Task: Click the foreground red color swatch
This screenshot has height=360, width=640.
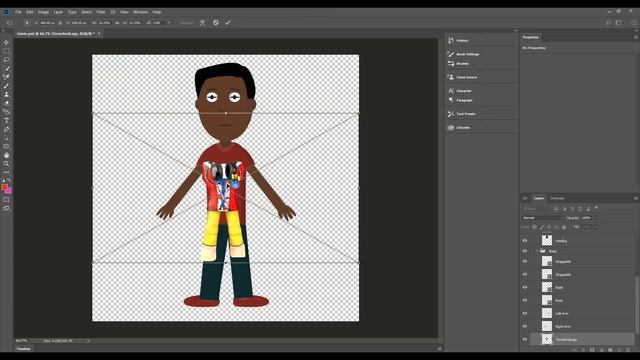Action: 4,187
